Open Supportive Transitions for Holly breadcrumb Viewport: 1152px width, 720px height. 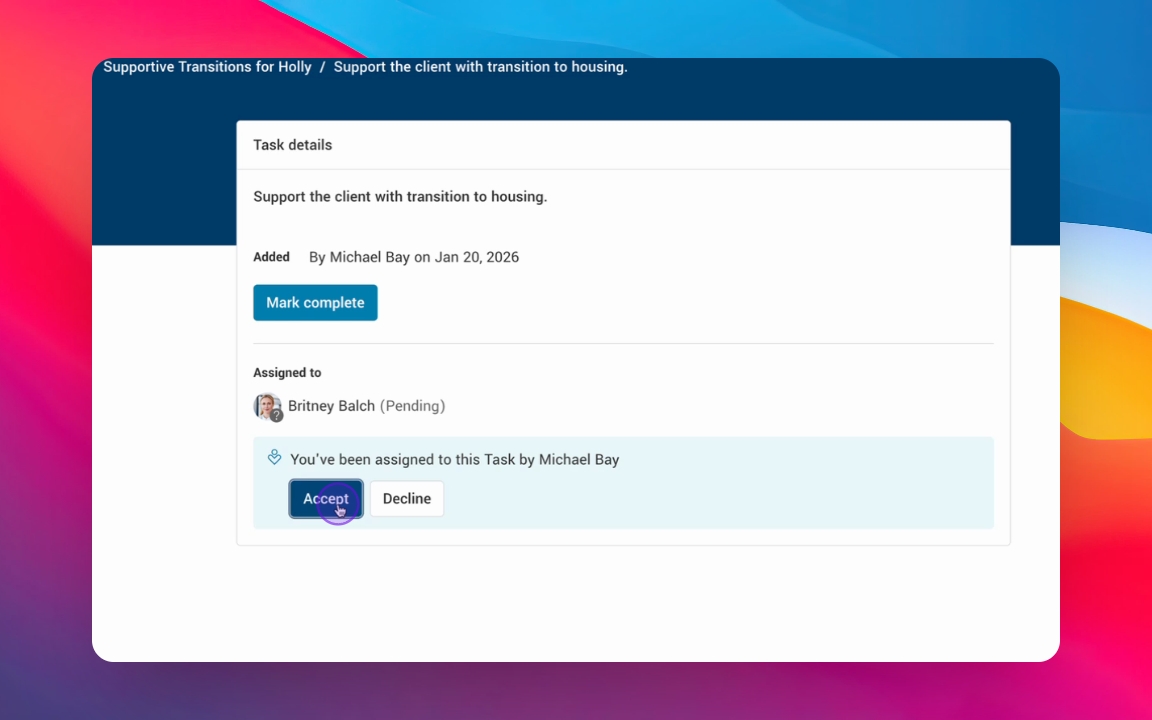(x=207, y=67)
